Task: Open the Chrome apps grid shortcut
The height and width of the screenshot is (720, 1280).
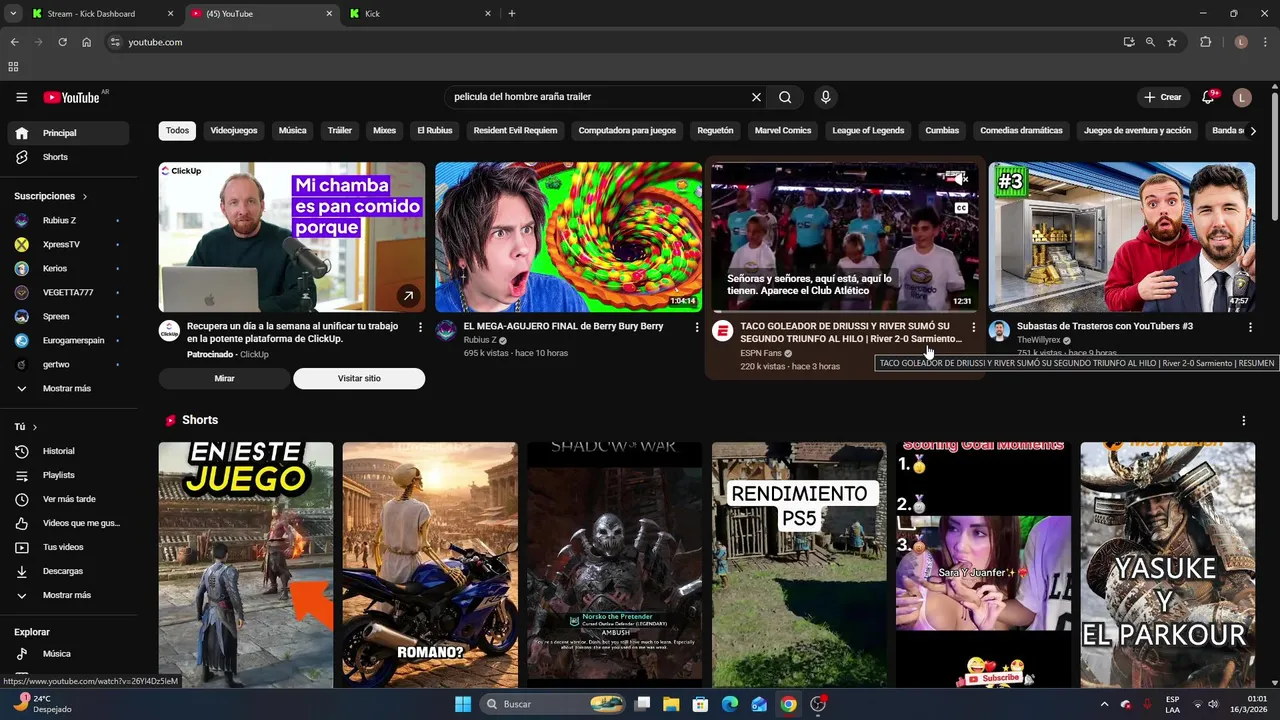Action: coord(13,67)
